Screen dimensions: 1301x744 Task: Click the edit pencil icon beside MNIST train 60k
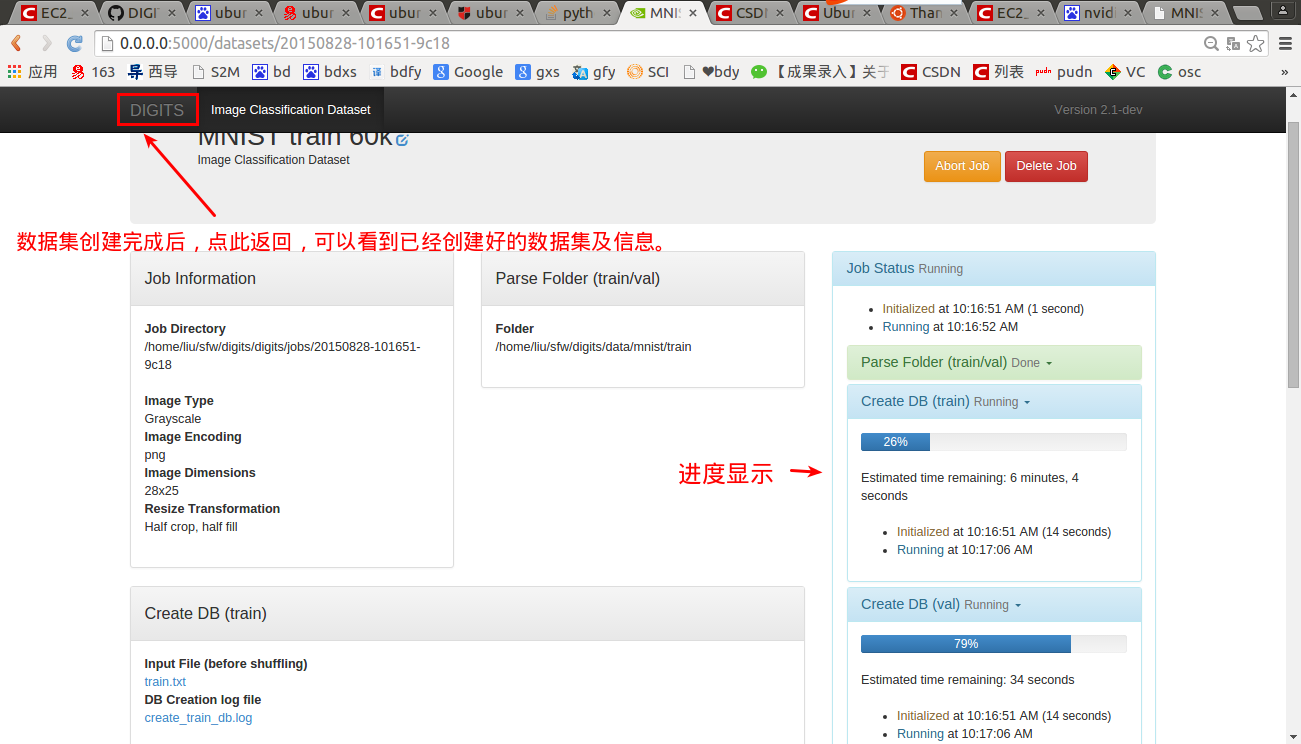402,140
